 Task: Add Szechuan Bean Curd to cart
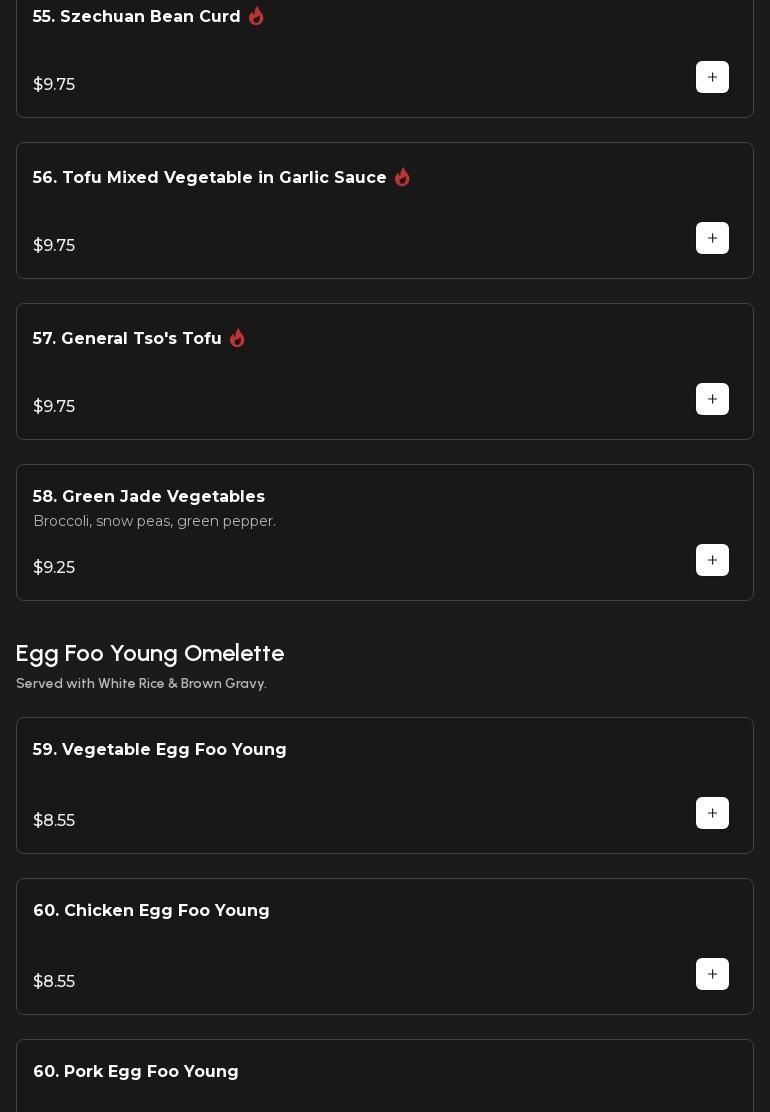712,77
